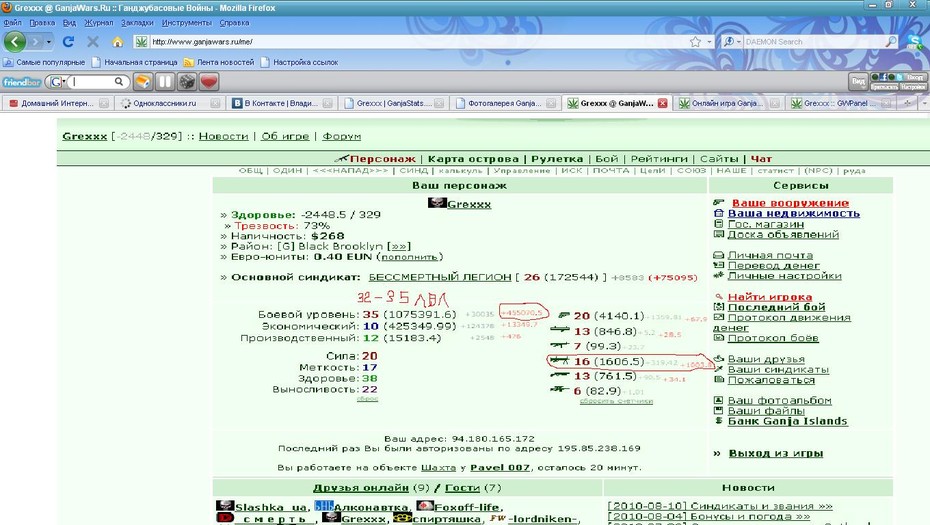Click gun icon beside Ваше вооружение
The image size is (930, 525).
coord(718,202)
